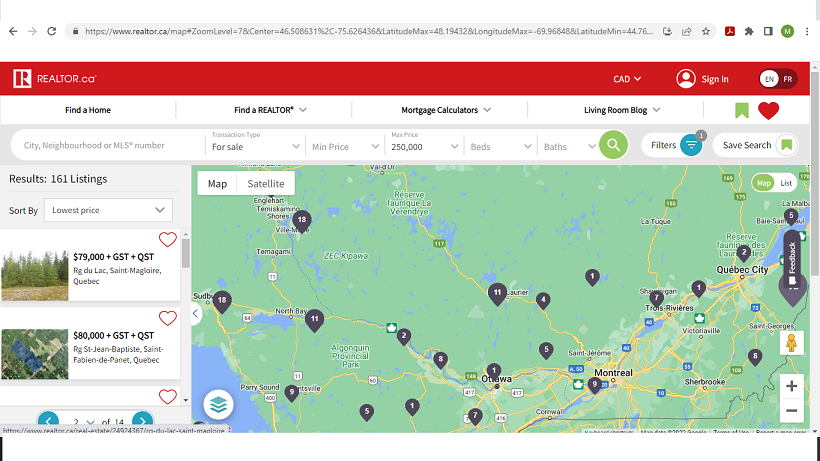
Task: Click the Adobe PDF extension icon
Action: (x=730, y=31)
